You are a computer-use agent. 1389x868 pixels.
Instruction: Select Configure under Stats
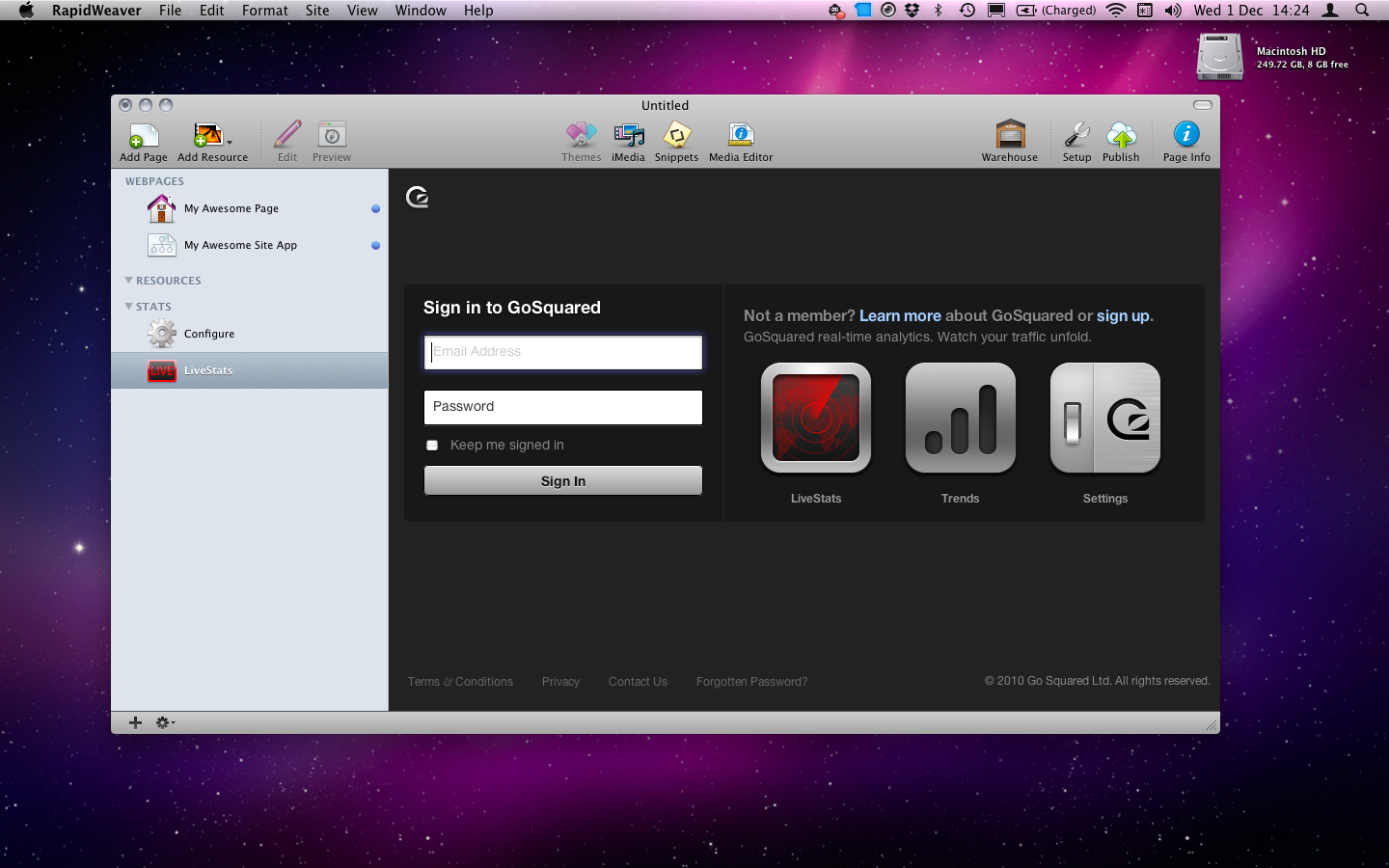point(250,334)
